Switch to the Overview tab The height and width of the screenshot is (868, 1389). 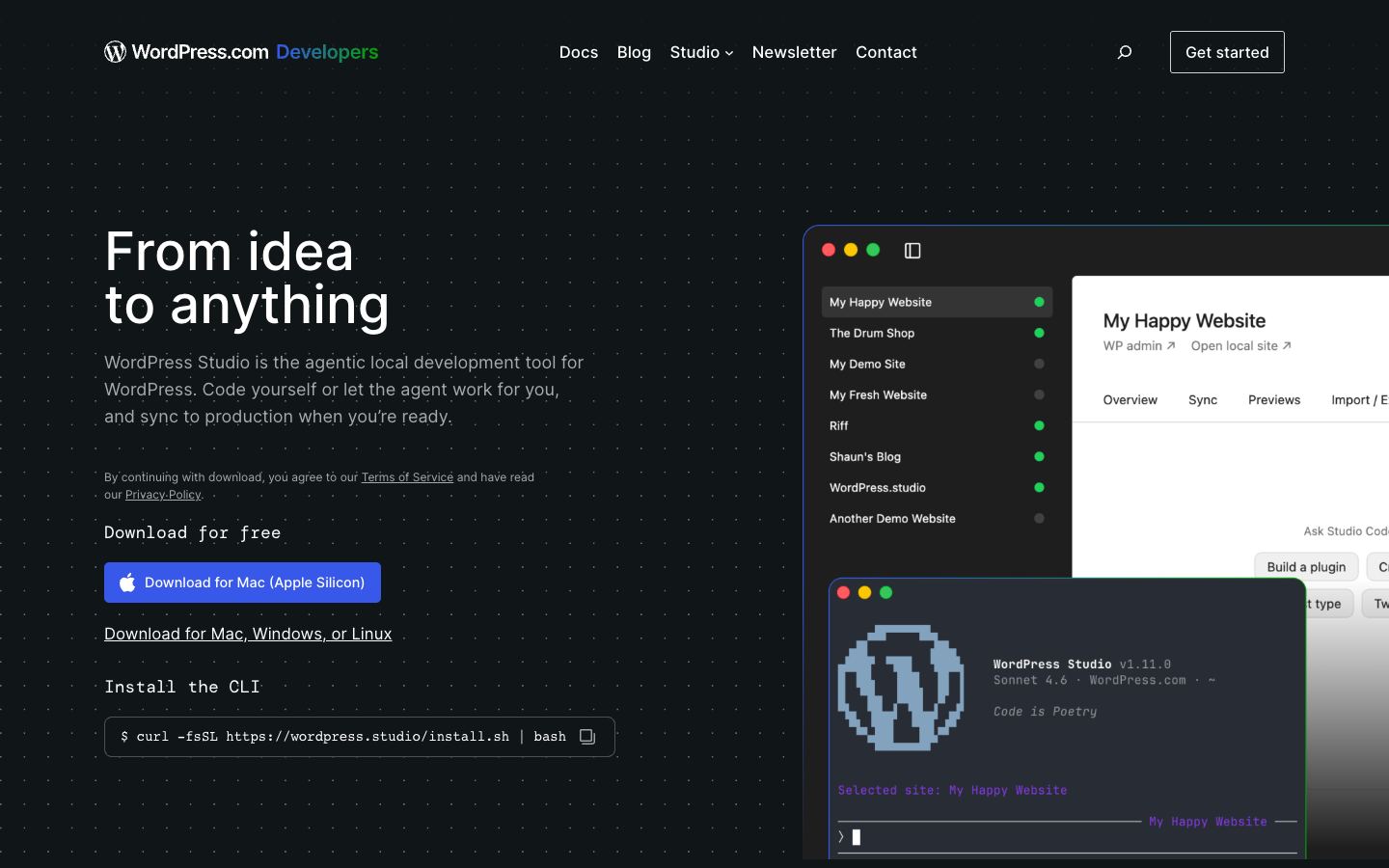[1130, 400]
